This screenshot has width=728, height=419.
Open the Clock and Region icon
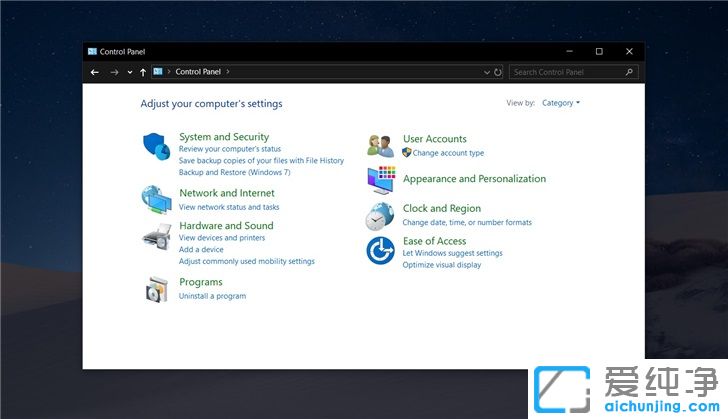[x=381, y=215]
